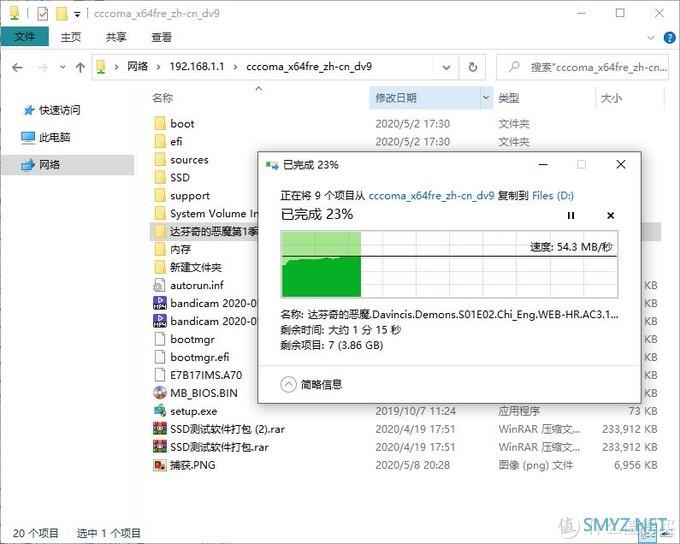Sort by the 类型 column header
Screen dimensions: 680x544
tap(509, 98)
